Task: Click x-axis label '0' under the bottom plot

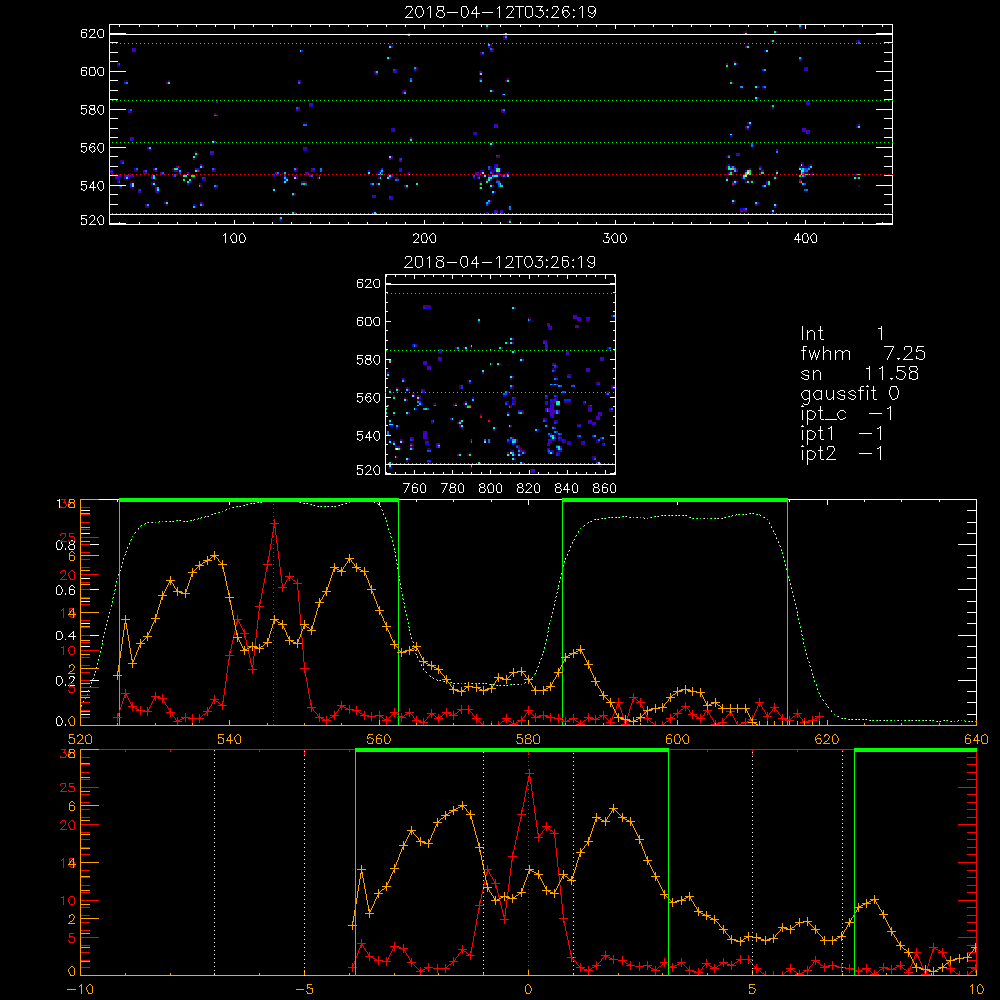Action: tap(528, 990)
